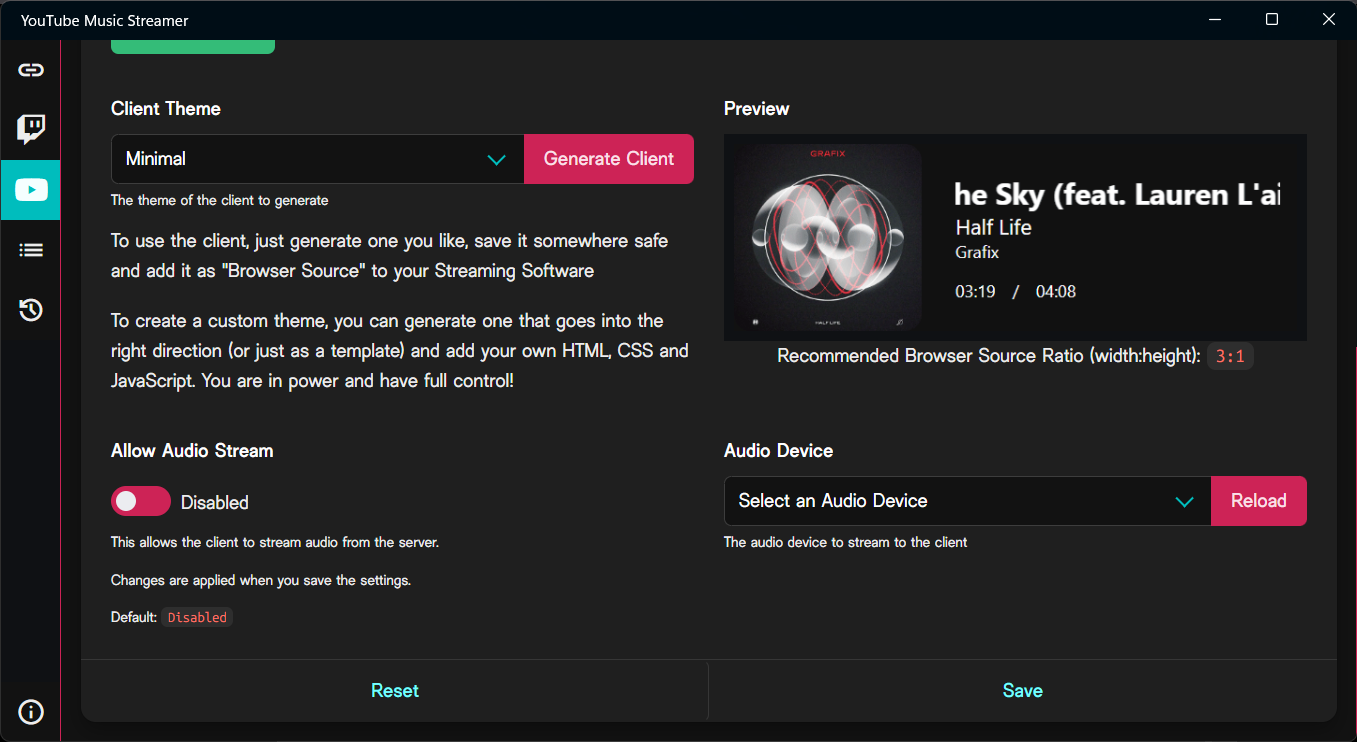Click the scrolling song title in preview

[1117, 195]
